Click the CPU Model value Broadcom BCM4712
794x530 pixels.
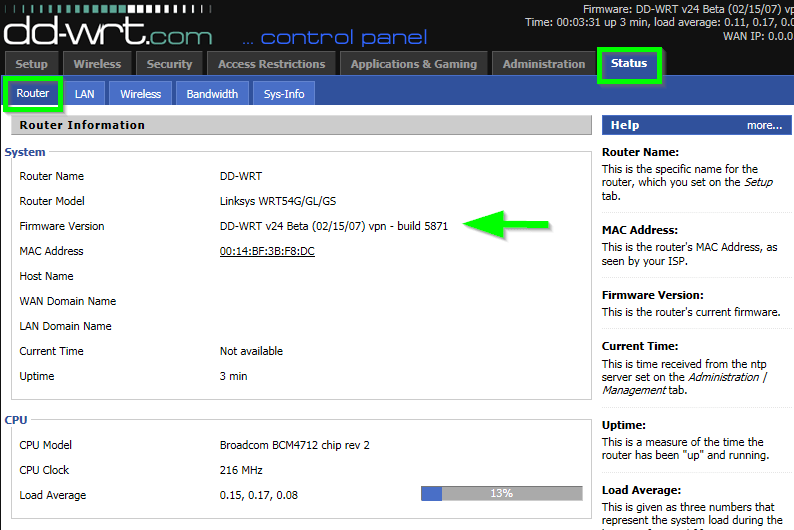[x=295, y=445]
